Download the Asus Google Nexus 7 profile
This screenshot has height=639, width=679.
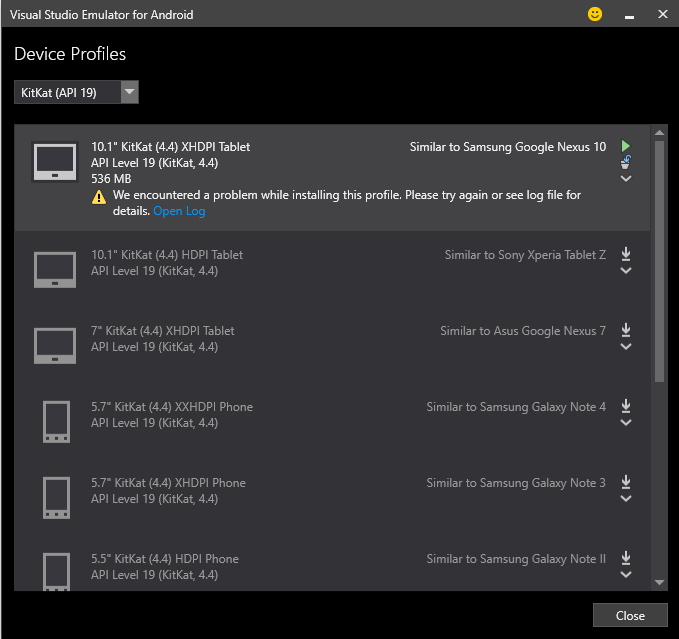[x=626, y=330]
